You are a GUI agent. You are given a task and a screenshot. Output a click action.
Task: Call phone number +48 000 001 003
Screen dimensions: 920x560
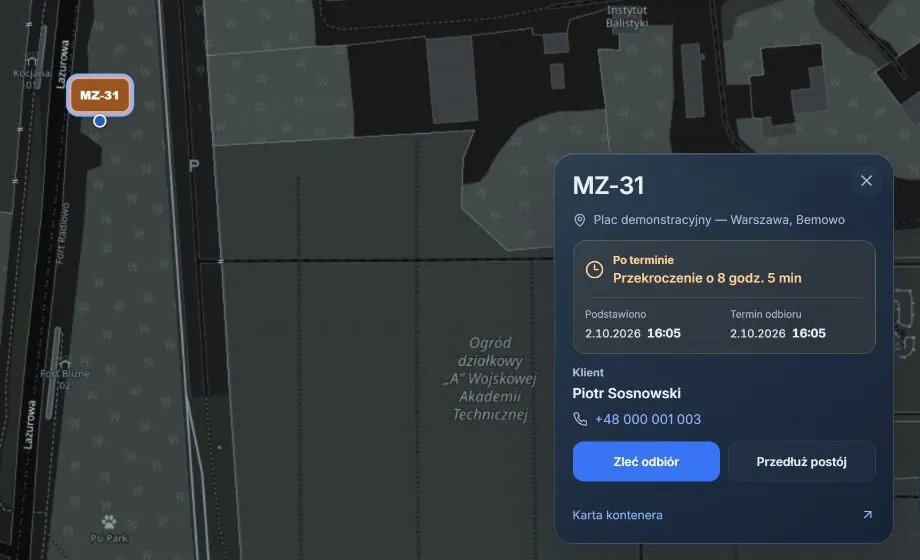click(x=648, y=419)
